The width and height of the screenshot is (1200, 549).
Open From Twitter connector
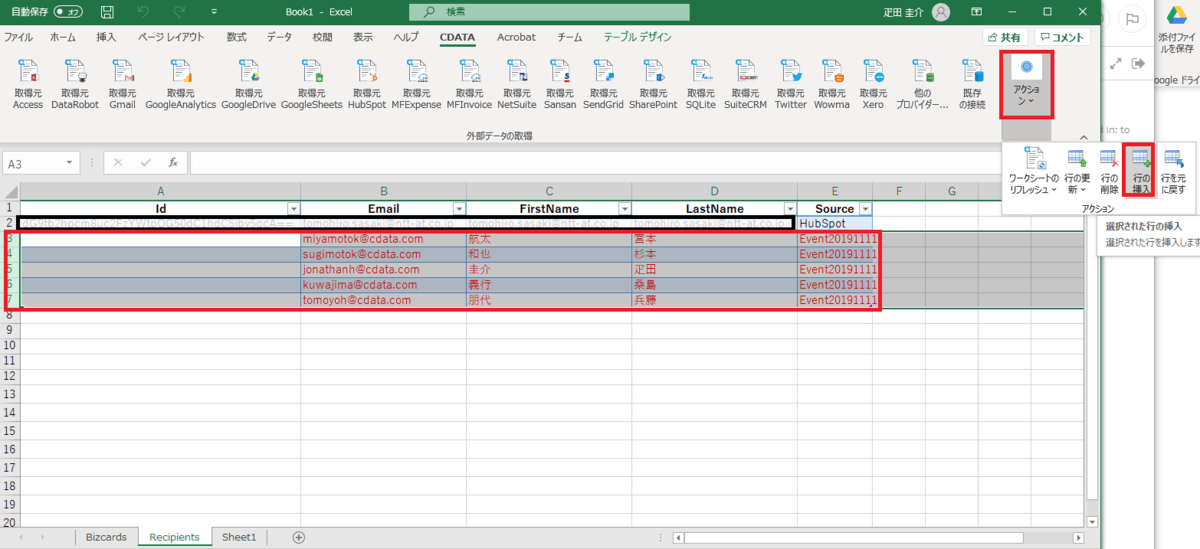pyautogui.click(x=790, y=84)
